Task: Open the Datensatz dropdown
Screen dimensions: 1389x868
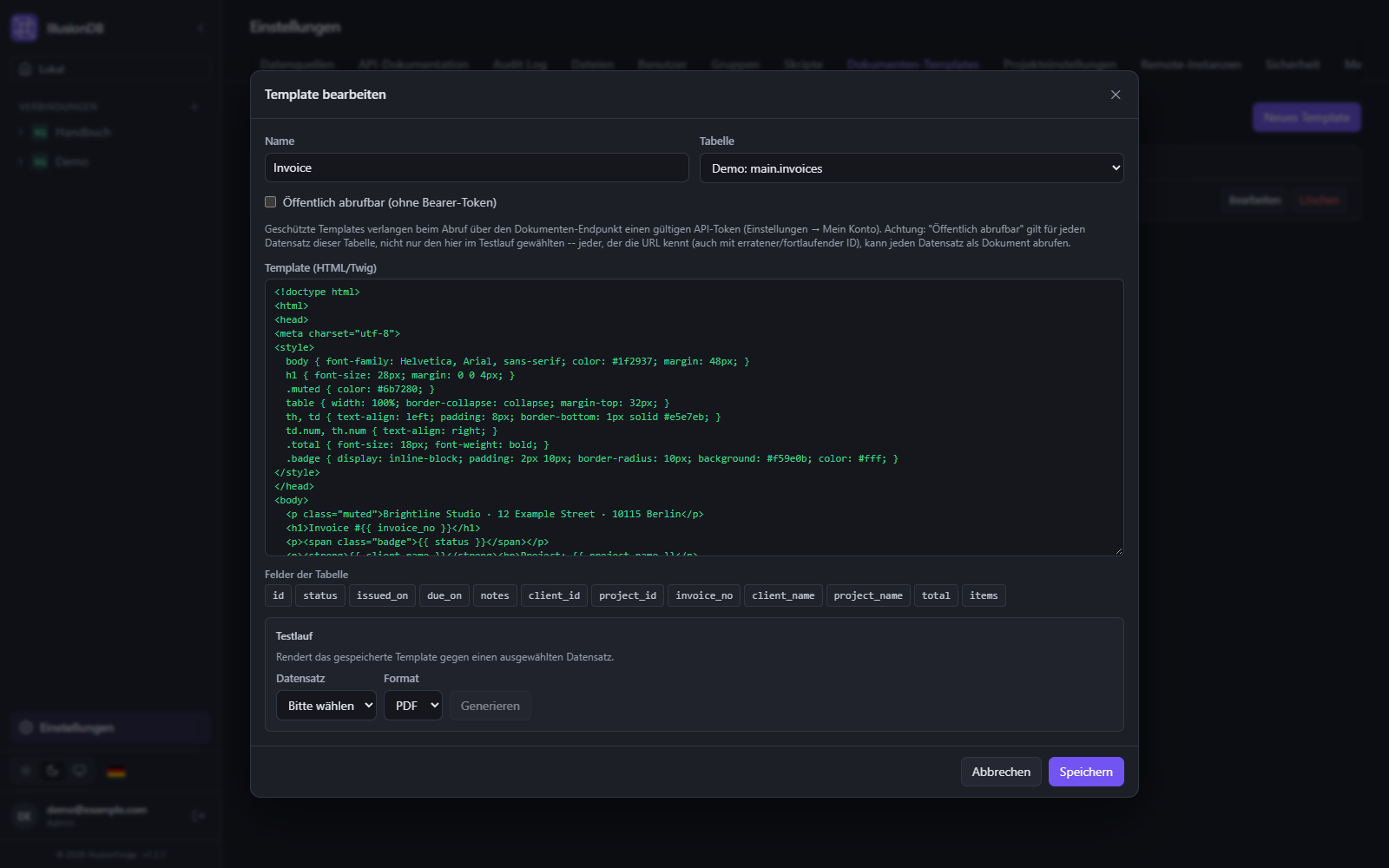Action: click(326, 706)
